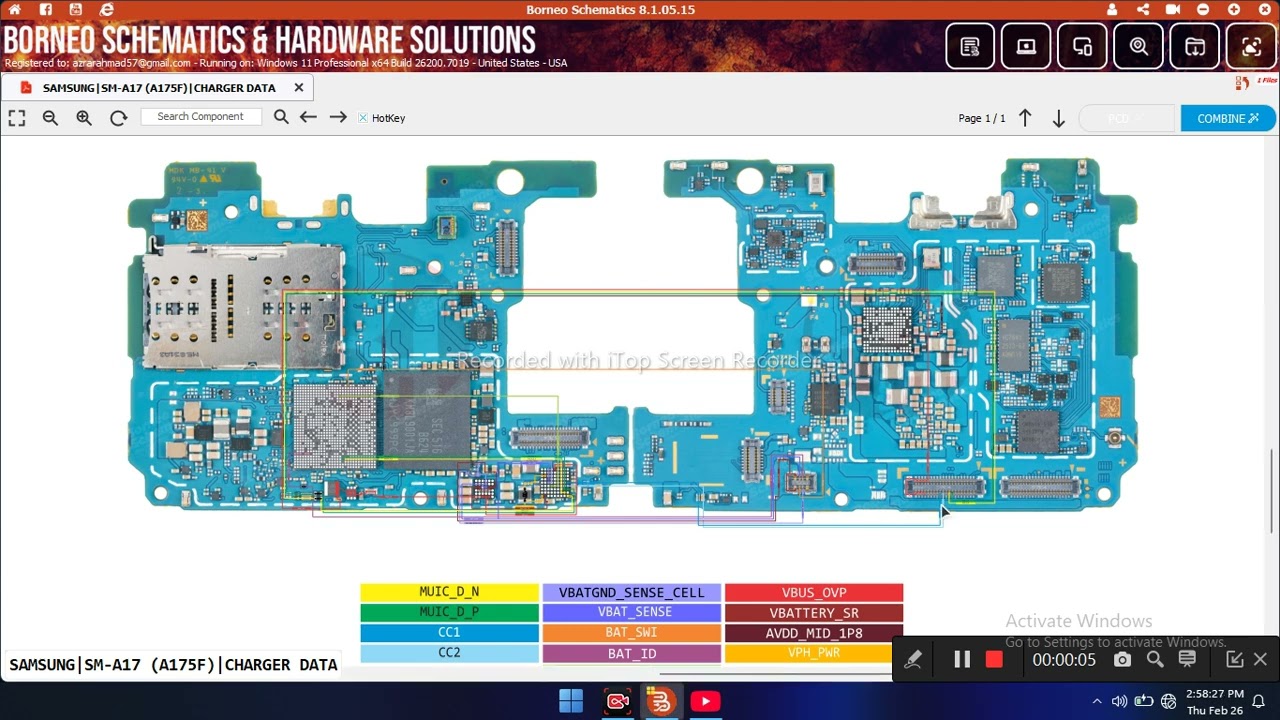This screenshot has height=720, width=1280.
Task: Open the multi-device icon in header
Action: point(1082,46)
